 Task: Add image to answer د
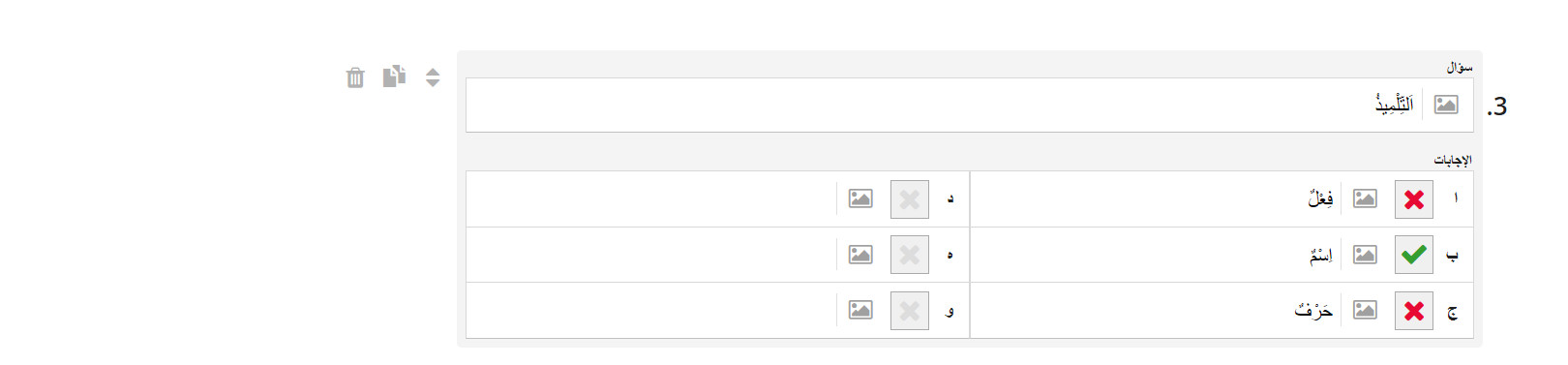point(860,198)
